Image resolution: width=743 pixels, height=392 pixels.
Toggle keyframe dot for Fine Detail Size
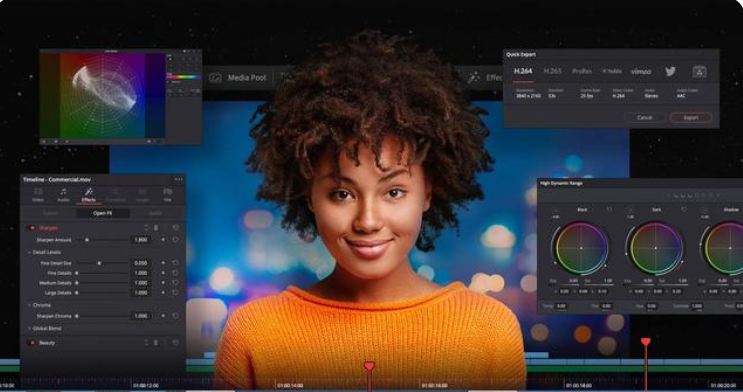163,263
